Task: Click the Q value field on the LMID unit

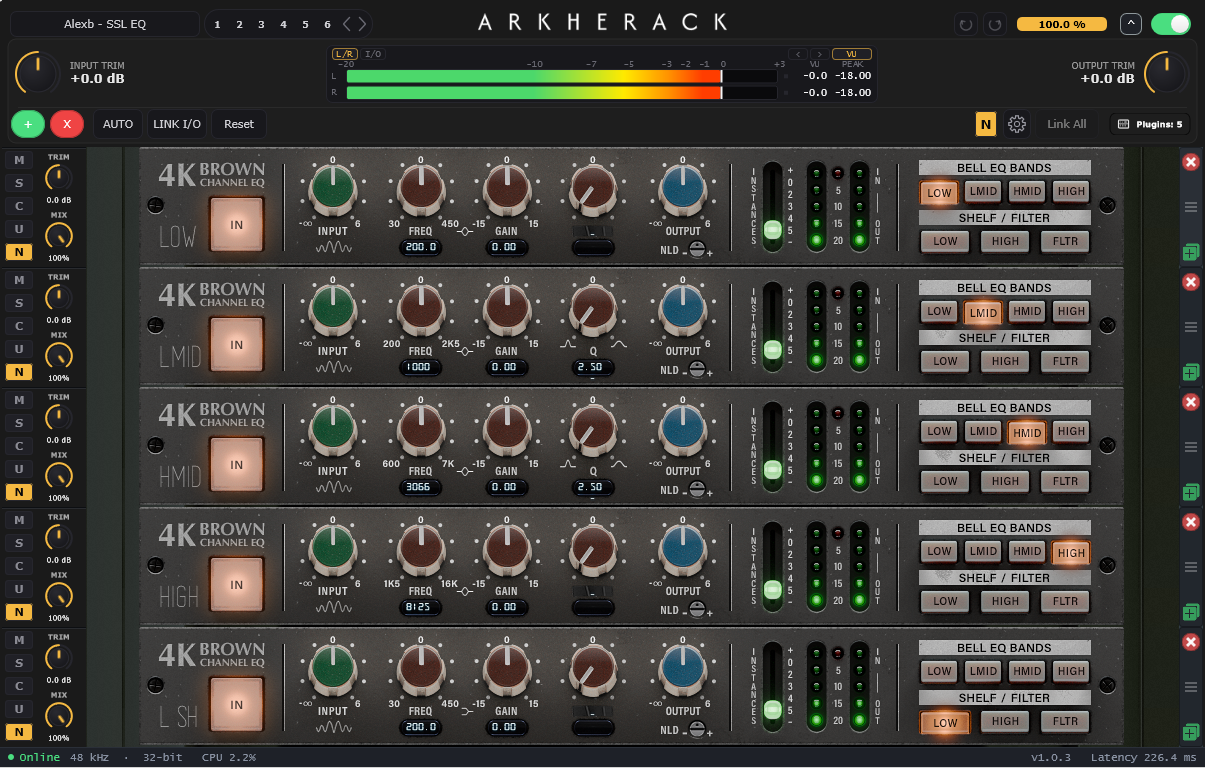Action: click(x=593, y=367)
